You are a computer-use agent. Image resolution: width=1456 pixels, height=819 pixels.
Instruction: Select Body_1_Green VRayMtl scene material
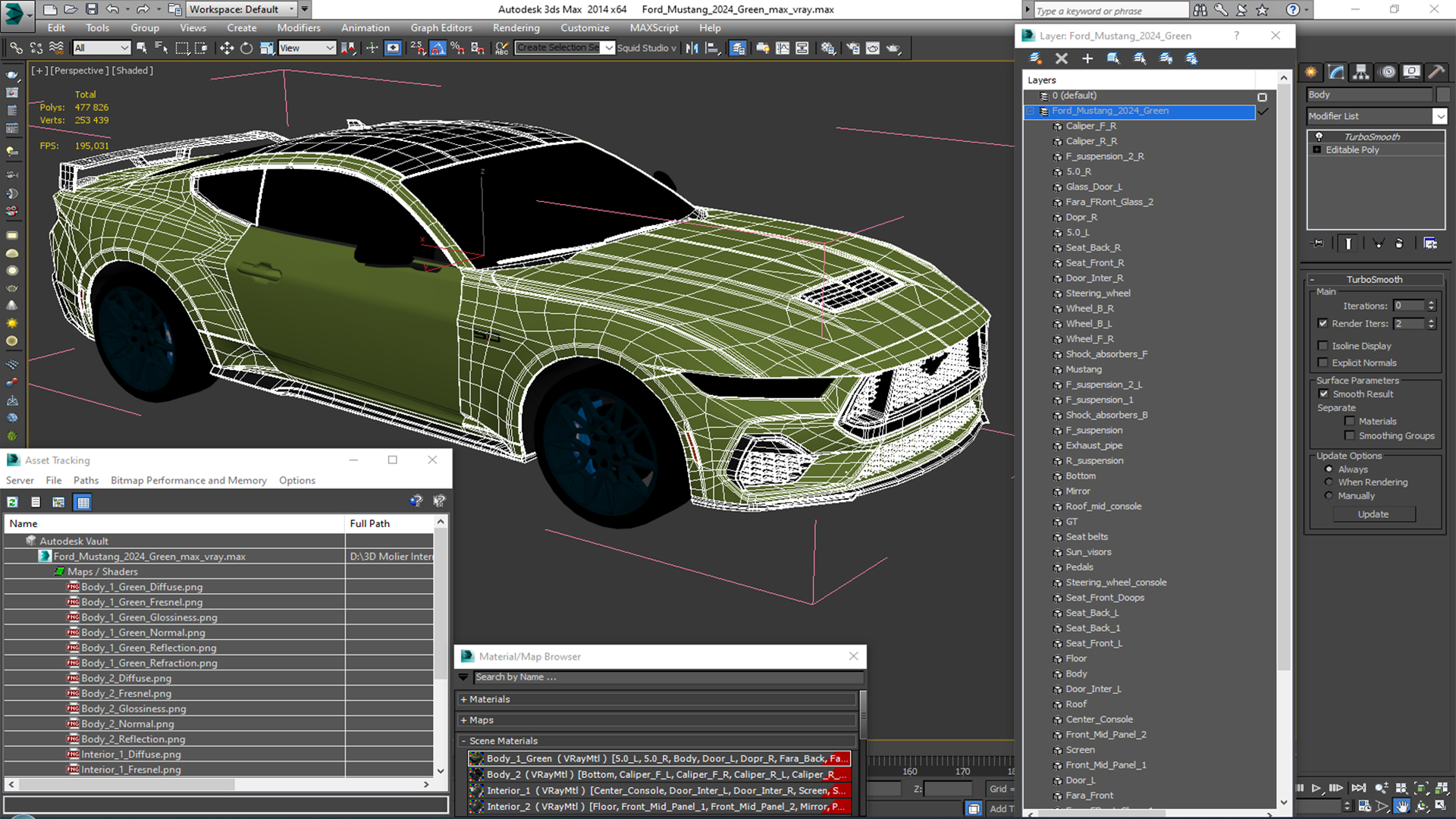(x=660, y=758)
